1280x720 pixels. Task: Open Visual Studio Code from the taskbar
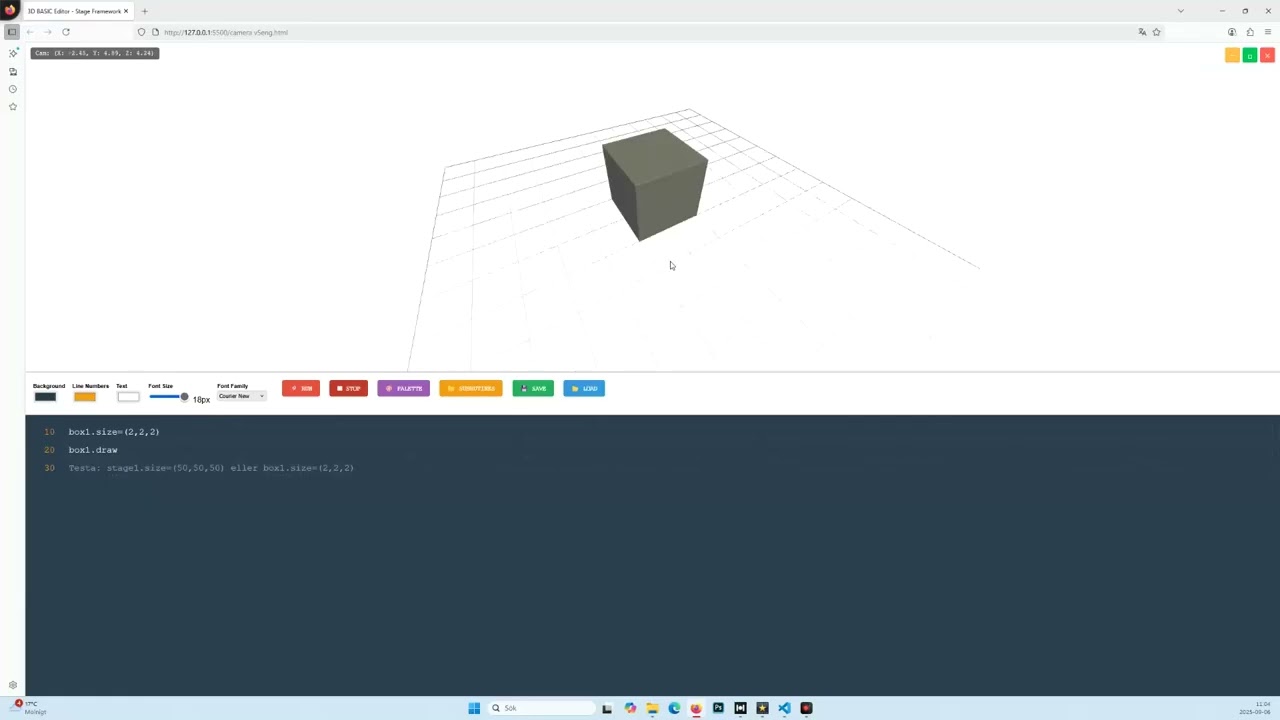(x=784, y=708)
